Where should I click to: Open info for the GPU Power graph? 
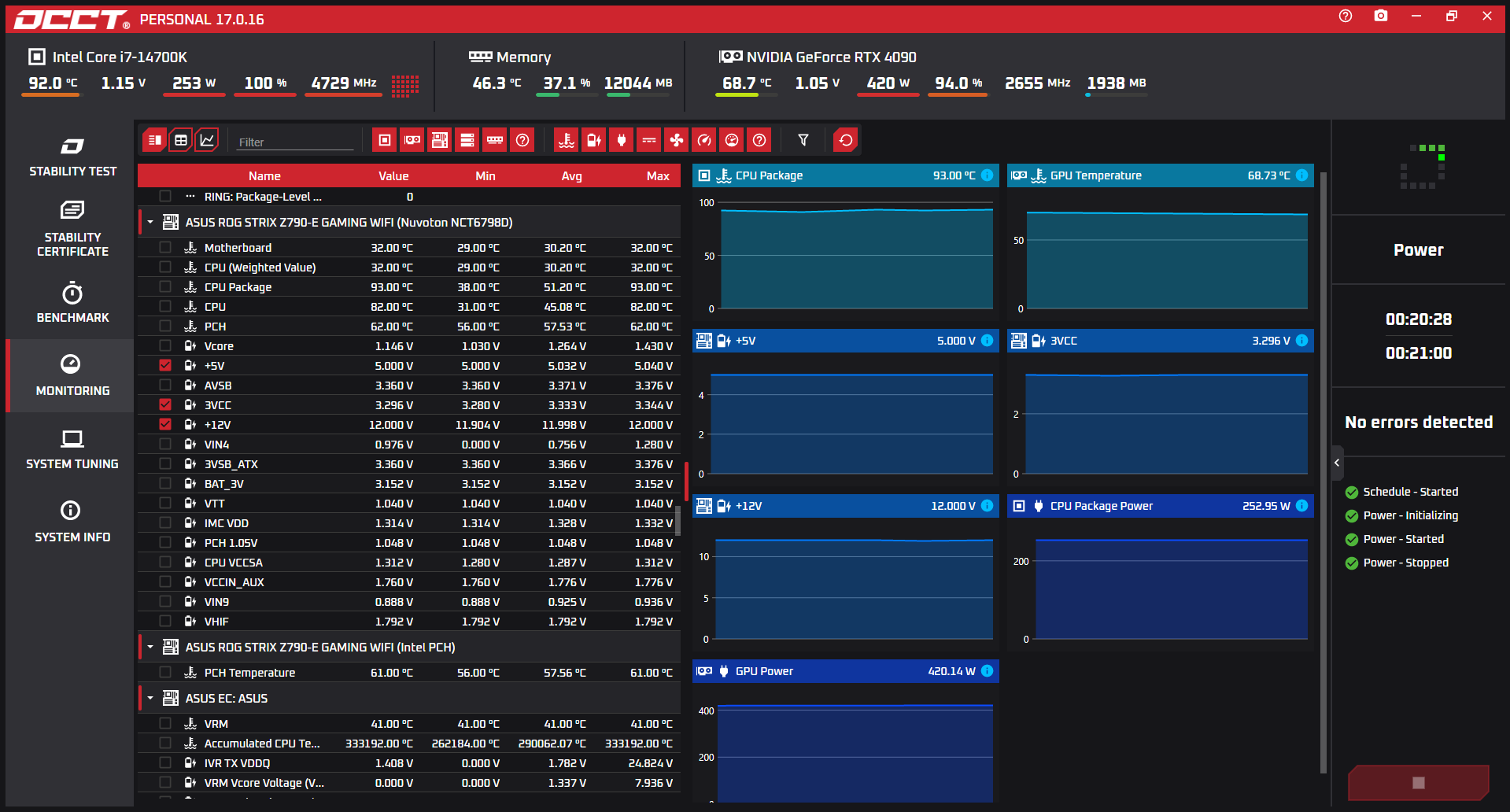pyautogui.click(x=988, y=671)
